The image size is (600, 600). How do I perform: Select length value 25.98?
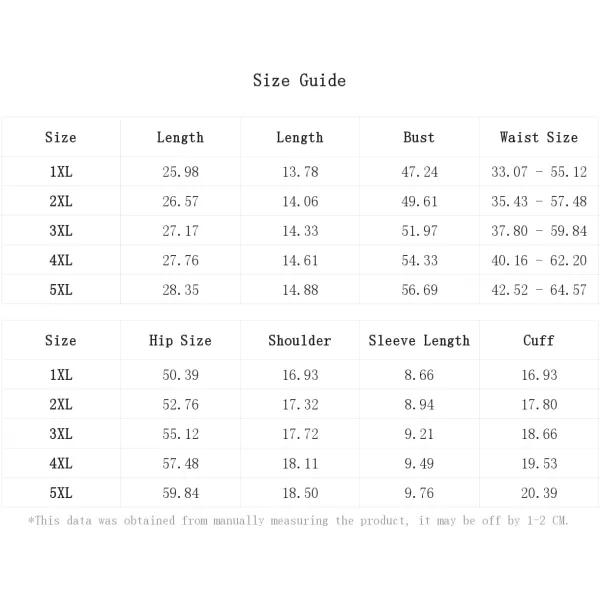pyautogui.click(x=181, y=172)
